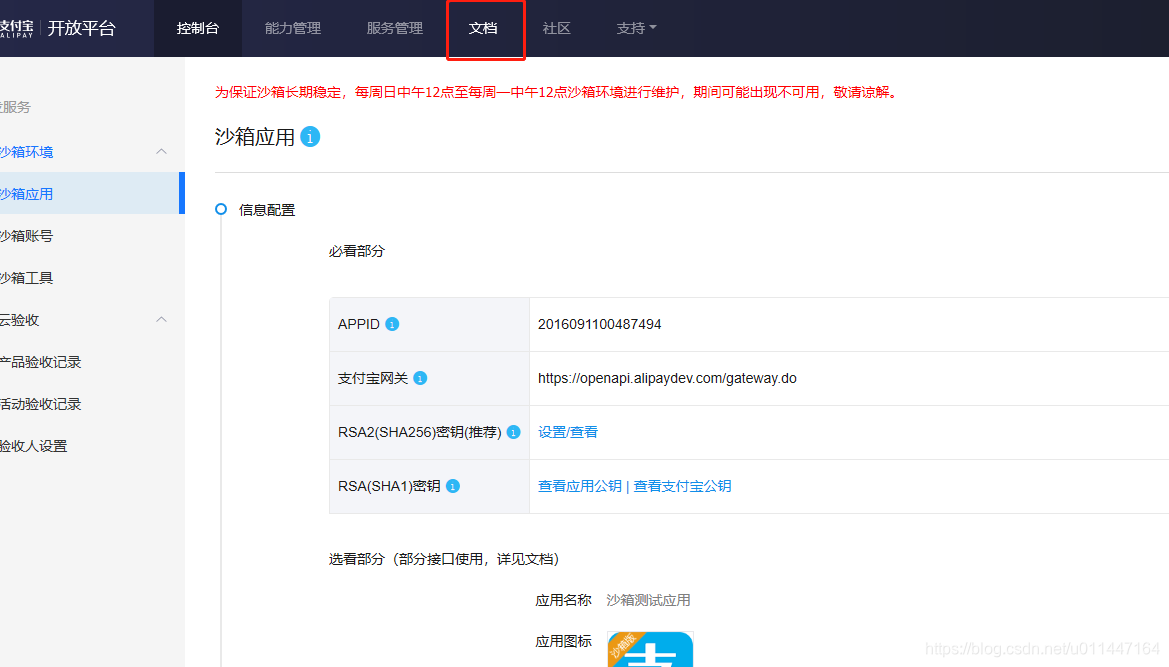Collapse the 云验收 sidebar section chevron
The height and width of the screenshot is (667, 1169).
click(161, 320)
